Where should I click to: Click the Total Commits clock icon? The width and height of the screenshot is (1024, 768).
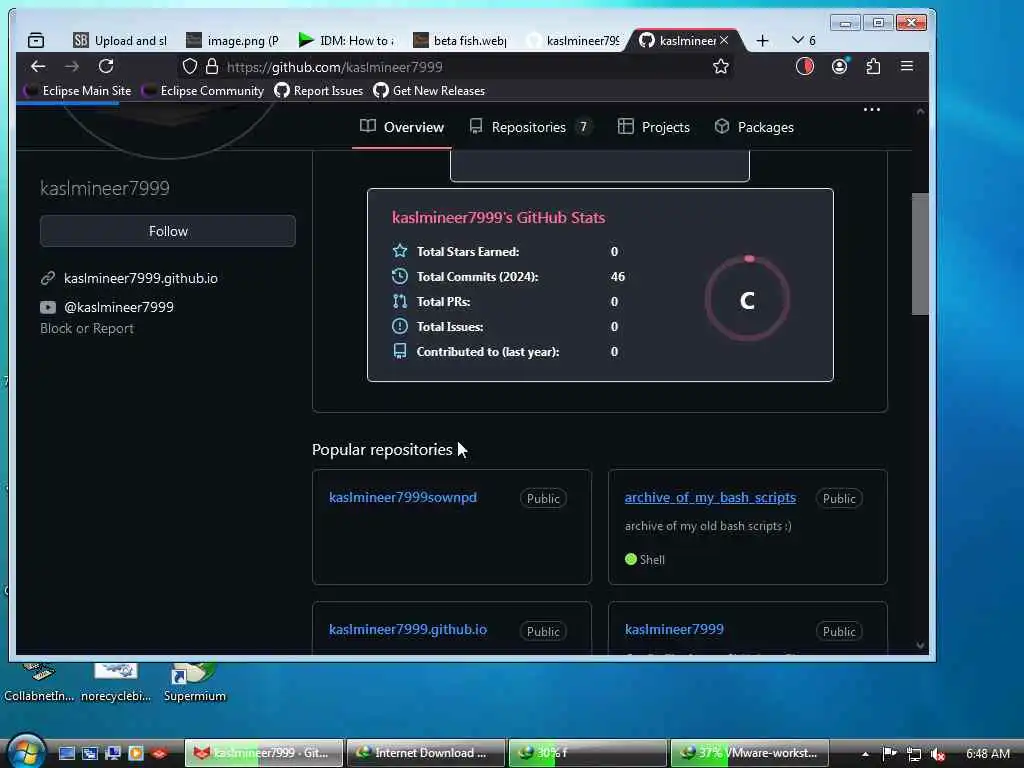400,276
